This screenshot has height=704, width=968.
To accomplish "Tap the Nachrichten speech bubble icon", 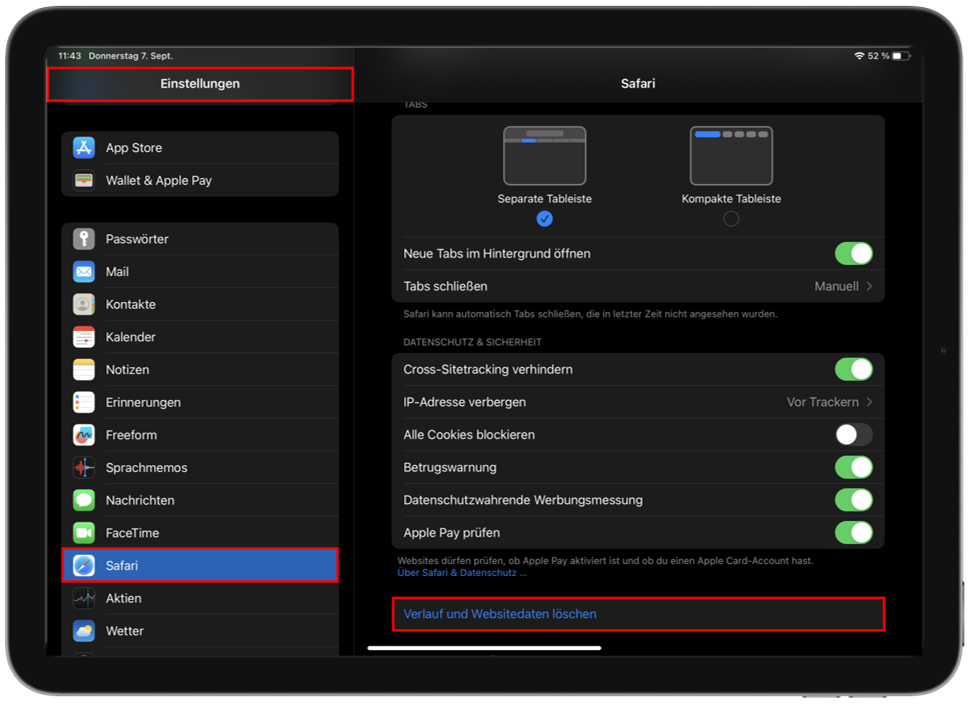I will pos(84,500).
